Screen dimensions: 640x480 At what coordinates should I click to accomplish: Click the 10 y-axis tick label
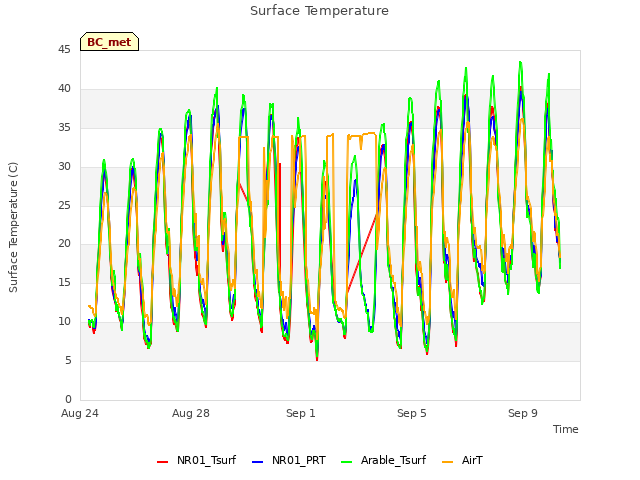click(x=64, y=322)
